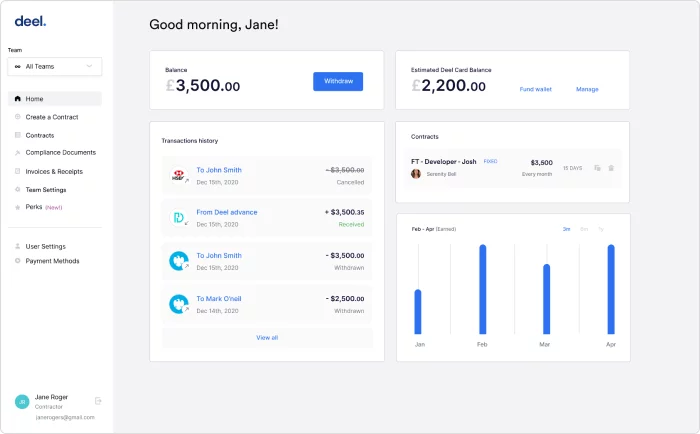Open To Mark O'neil transaction
This screenshot has height=434, width=700.
(267, 304)
